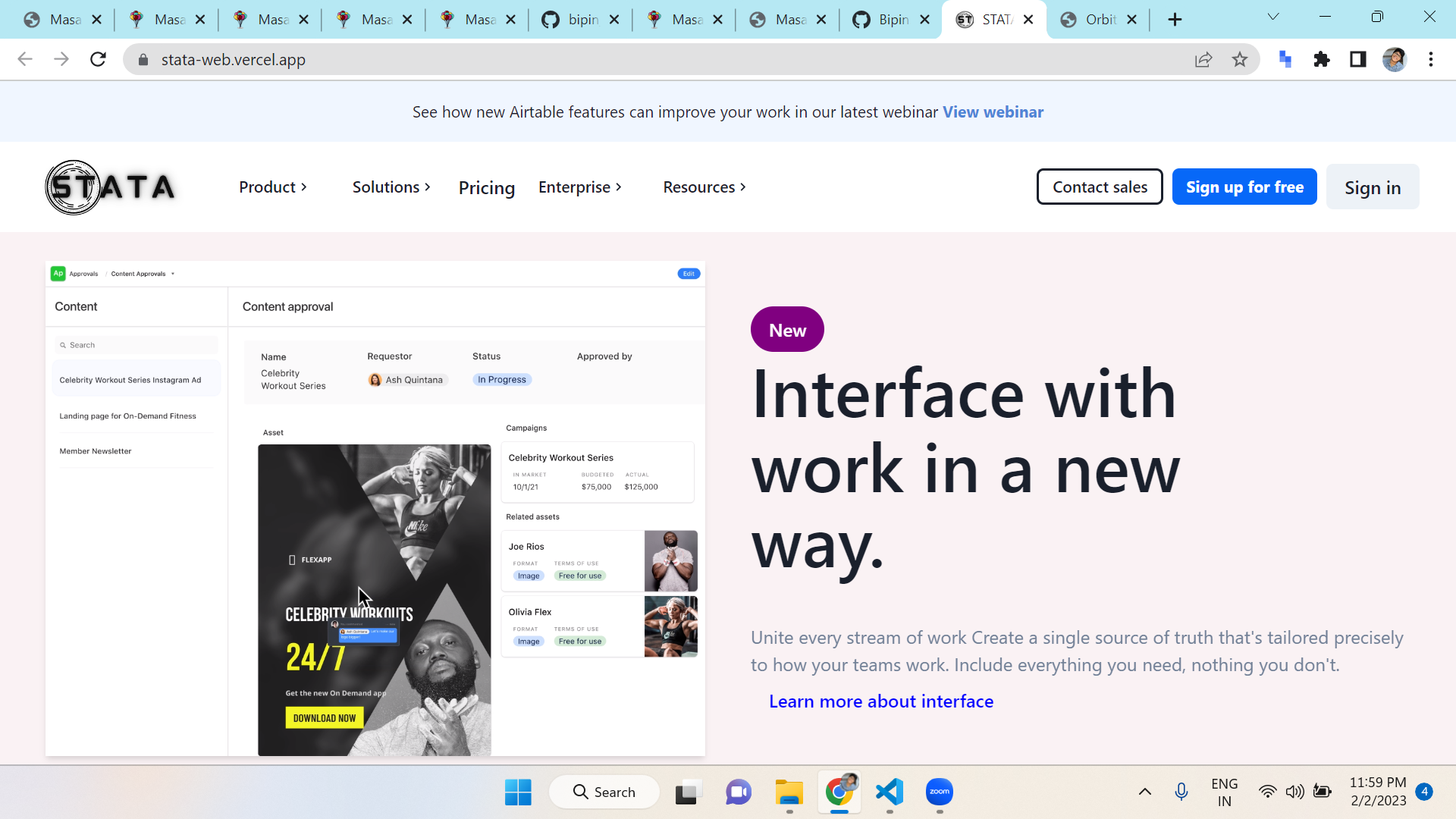Open Chrome three-dot menu

(1431, 59)
